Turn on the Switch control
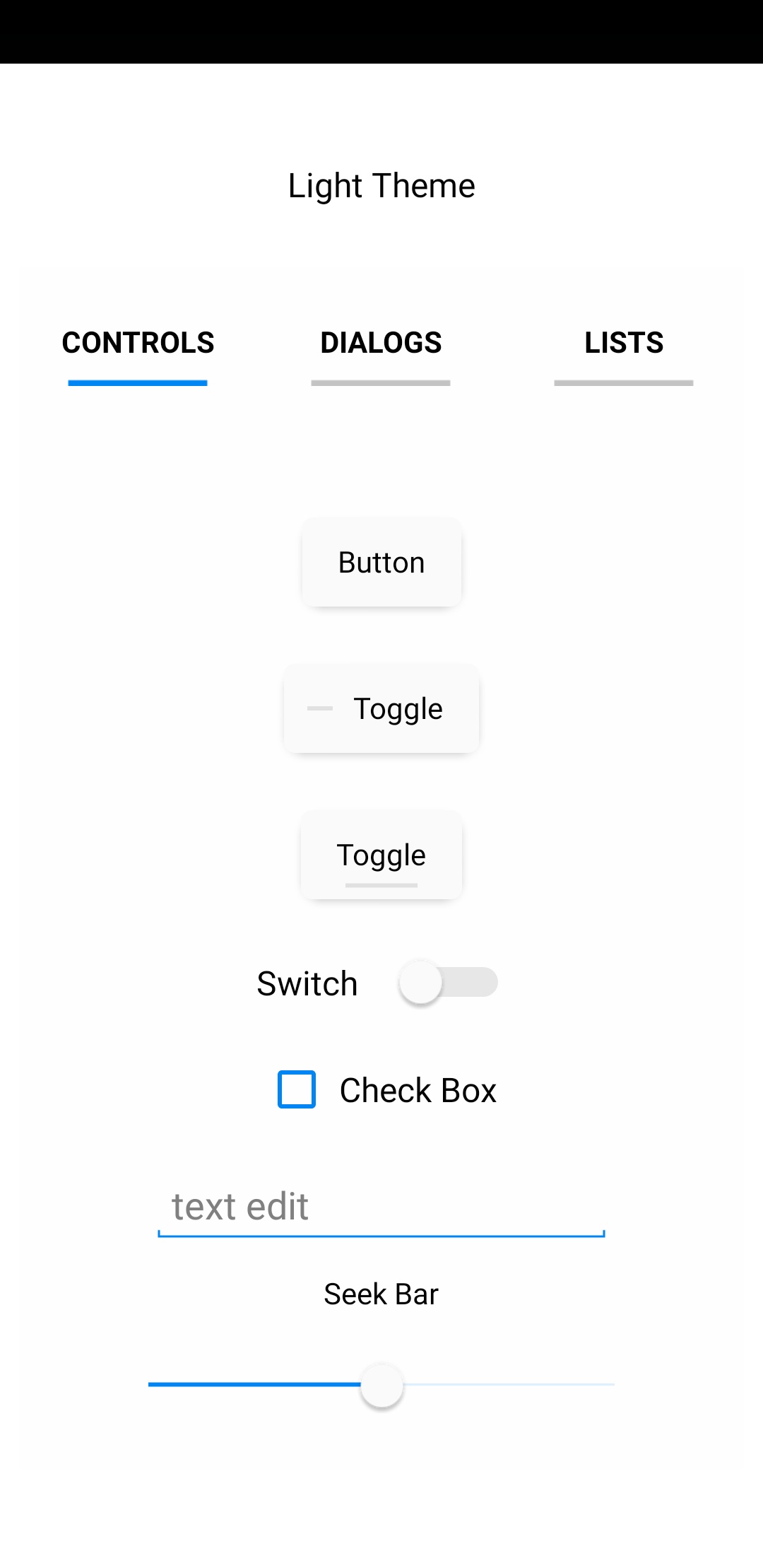763x1568 pixels. click(448, 982)
